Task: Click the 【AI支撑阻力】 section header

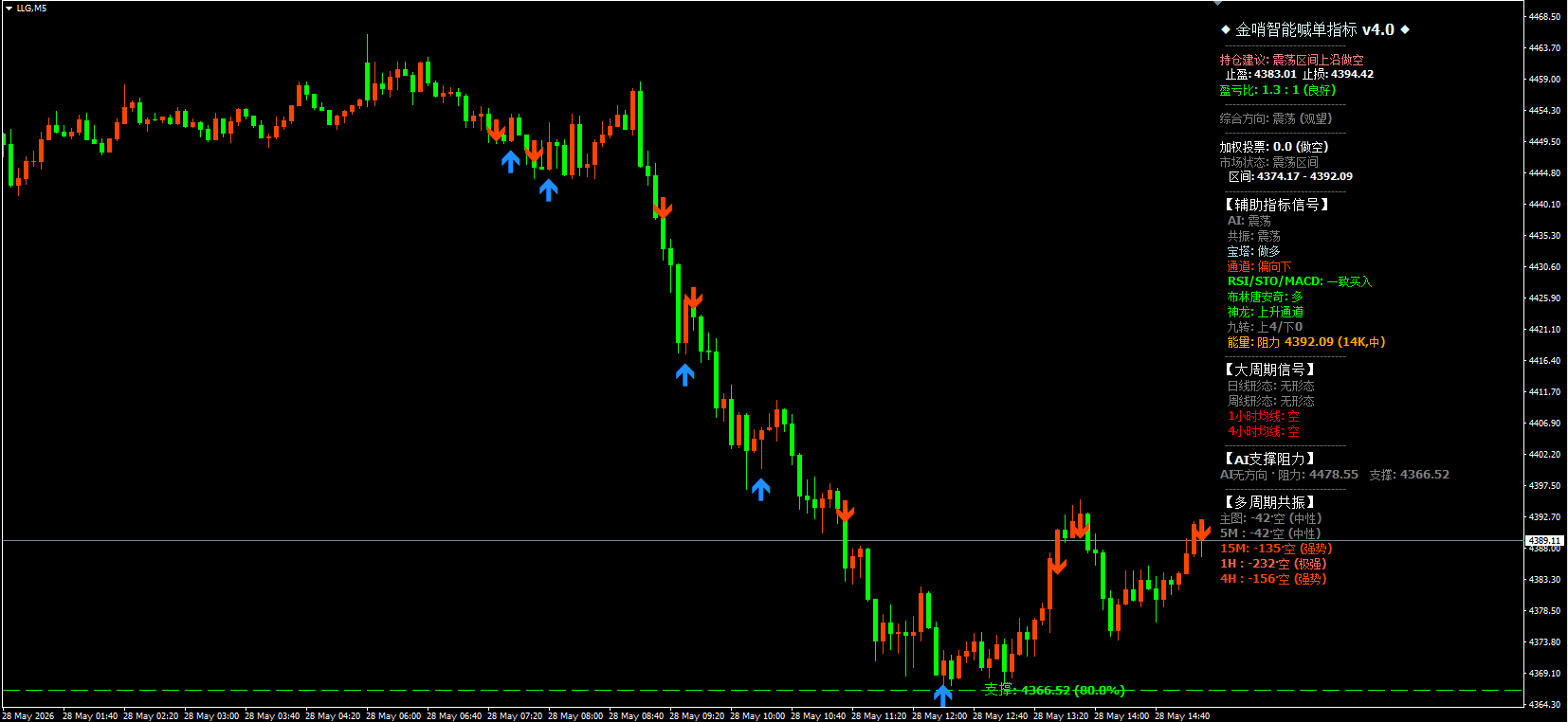Action: coord(1269,459)
